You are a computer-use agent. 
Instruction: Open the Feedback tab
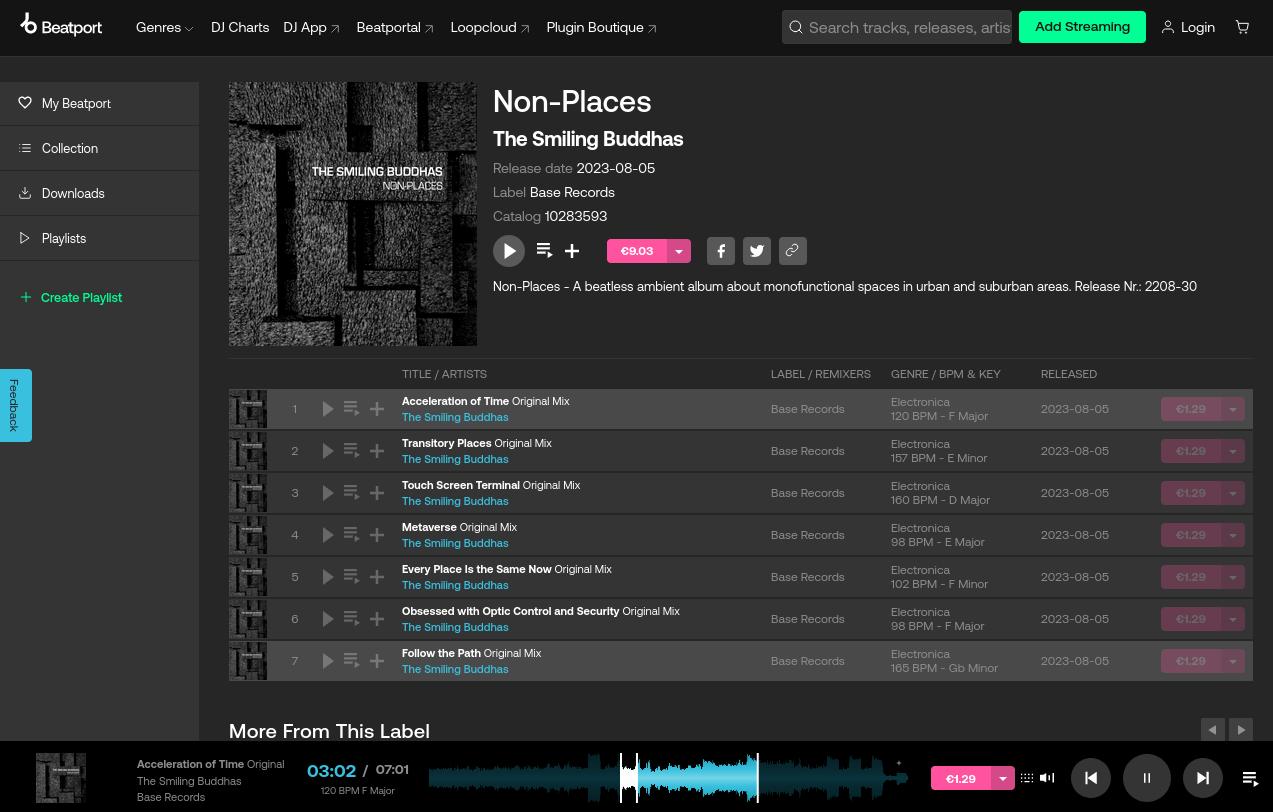[15, 405]
